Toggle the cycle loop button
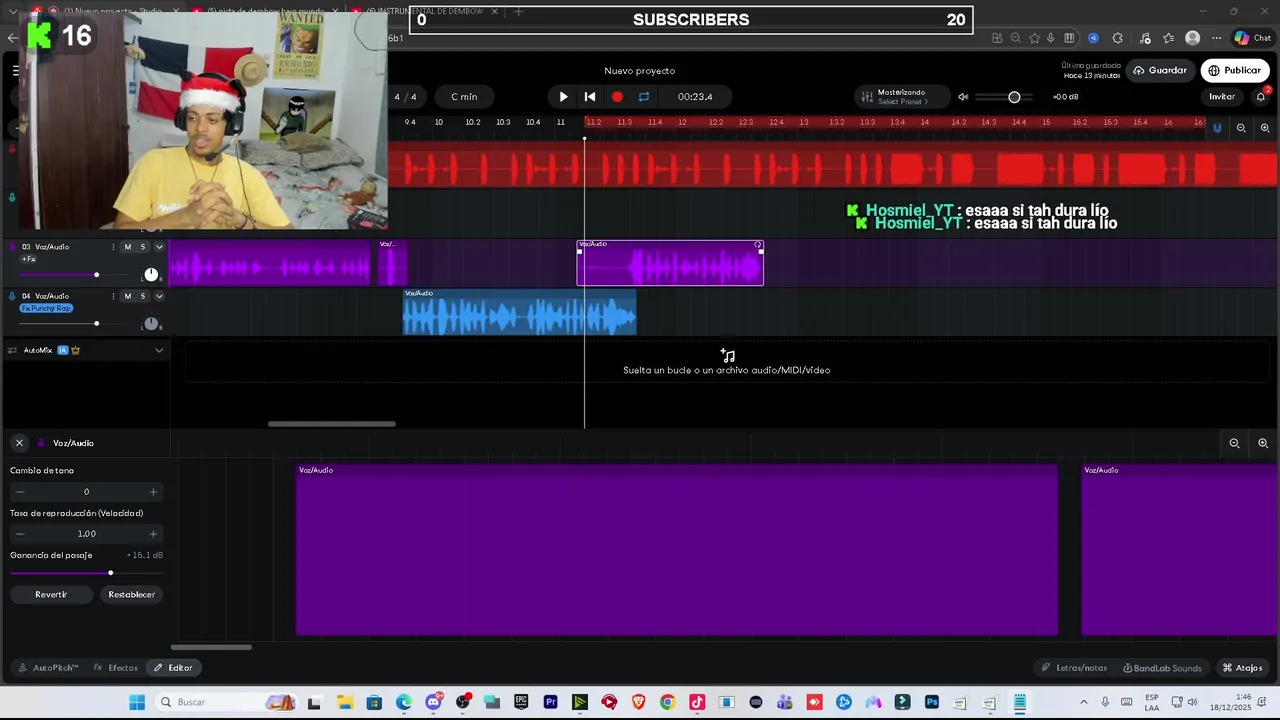1280x720 pixels. coord(644,97)
